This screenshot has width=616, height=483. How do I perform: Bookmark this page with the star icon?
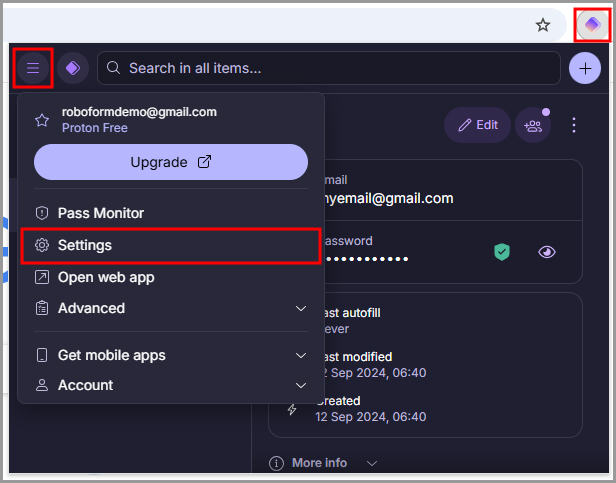[543, 25]
